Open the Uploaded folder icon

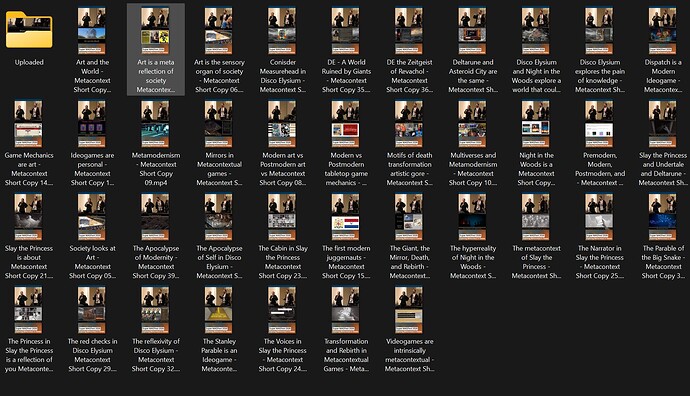point(29,30)
